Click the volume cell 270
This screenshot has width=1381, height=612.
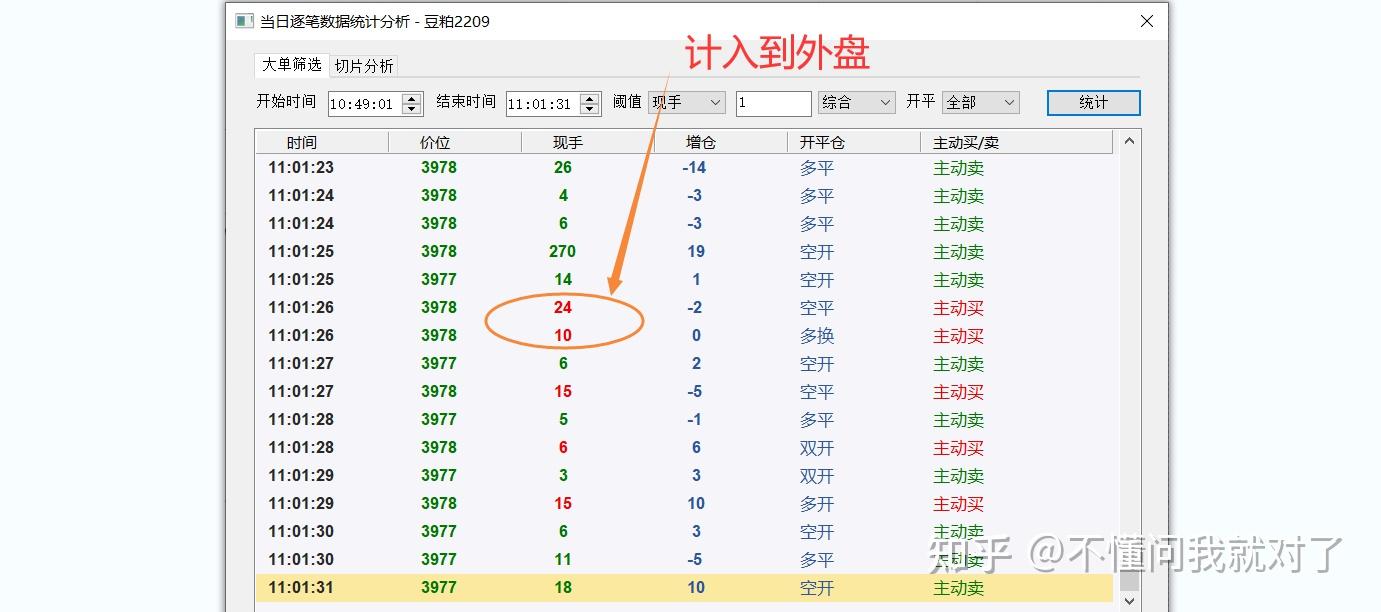coord(563,251)
